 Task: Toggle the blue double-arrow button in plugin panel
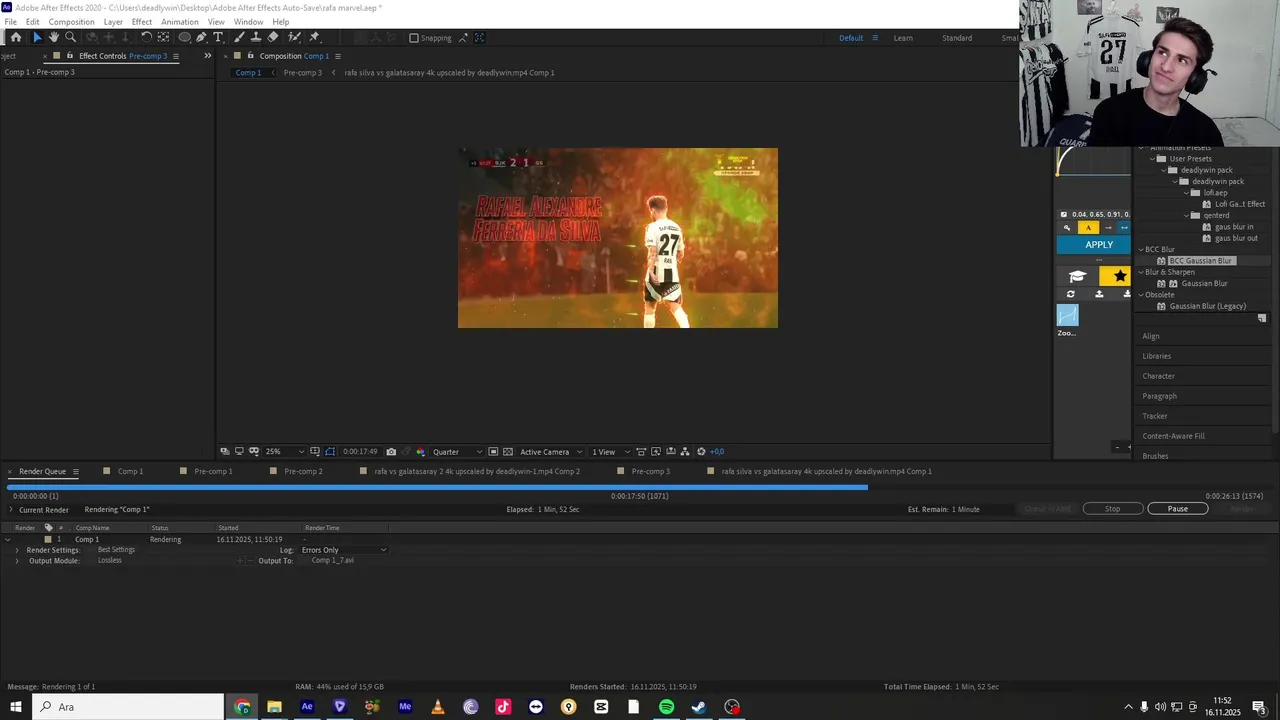1124,228
